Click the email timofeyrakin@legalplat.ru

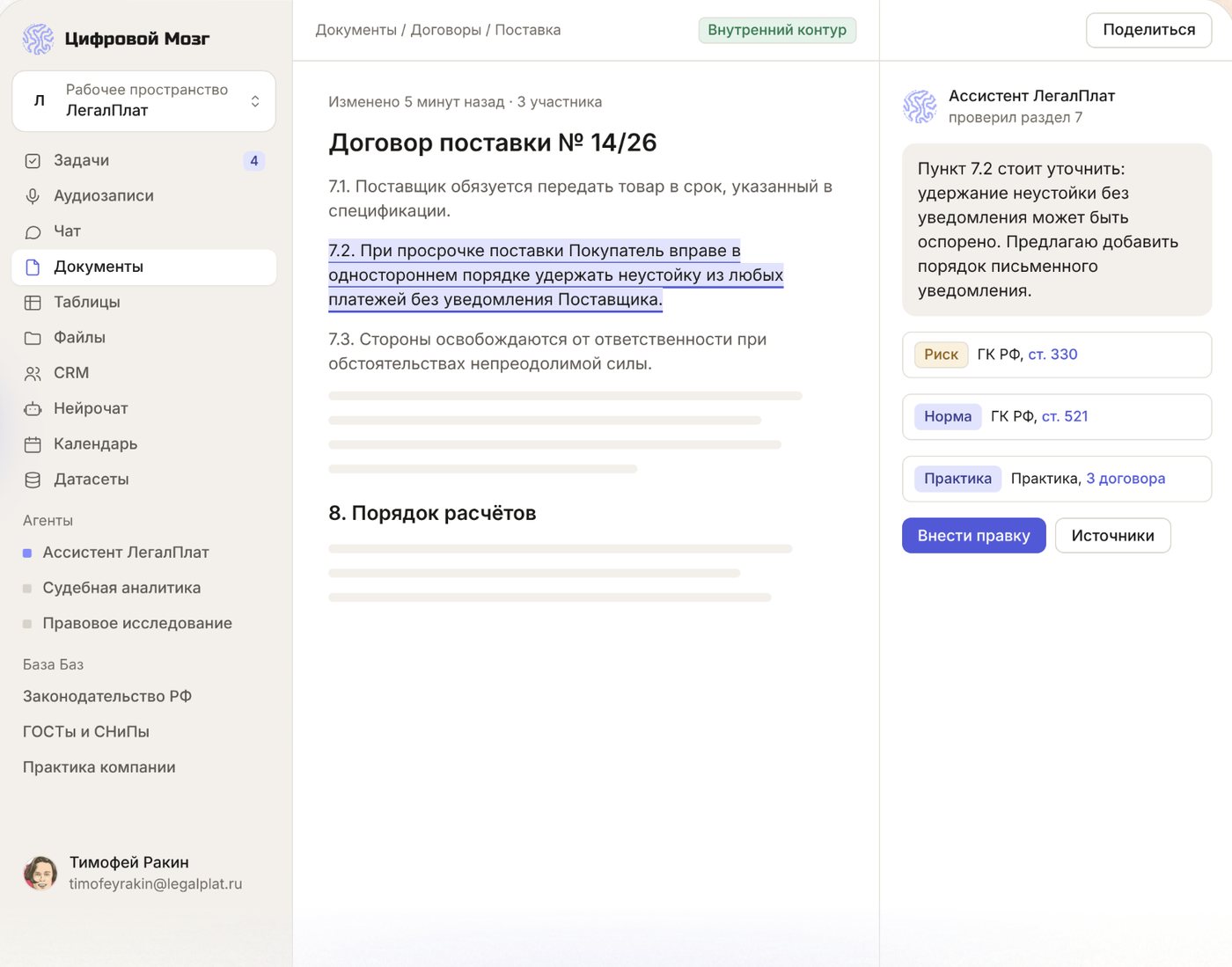156,884
